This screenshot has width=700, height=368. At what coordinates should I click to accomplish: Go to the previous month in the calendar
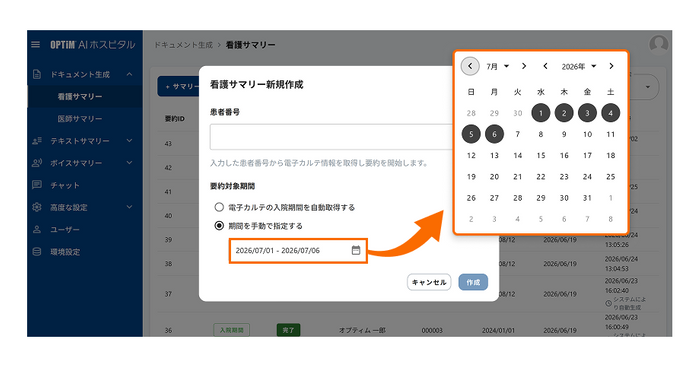tap(470, 66)
